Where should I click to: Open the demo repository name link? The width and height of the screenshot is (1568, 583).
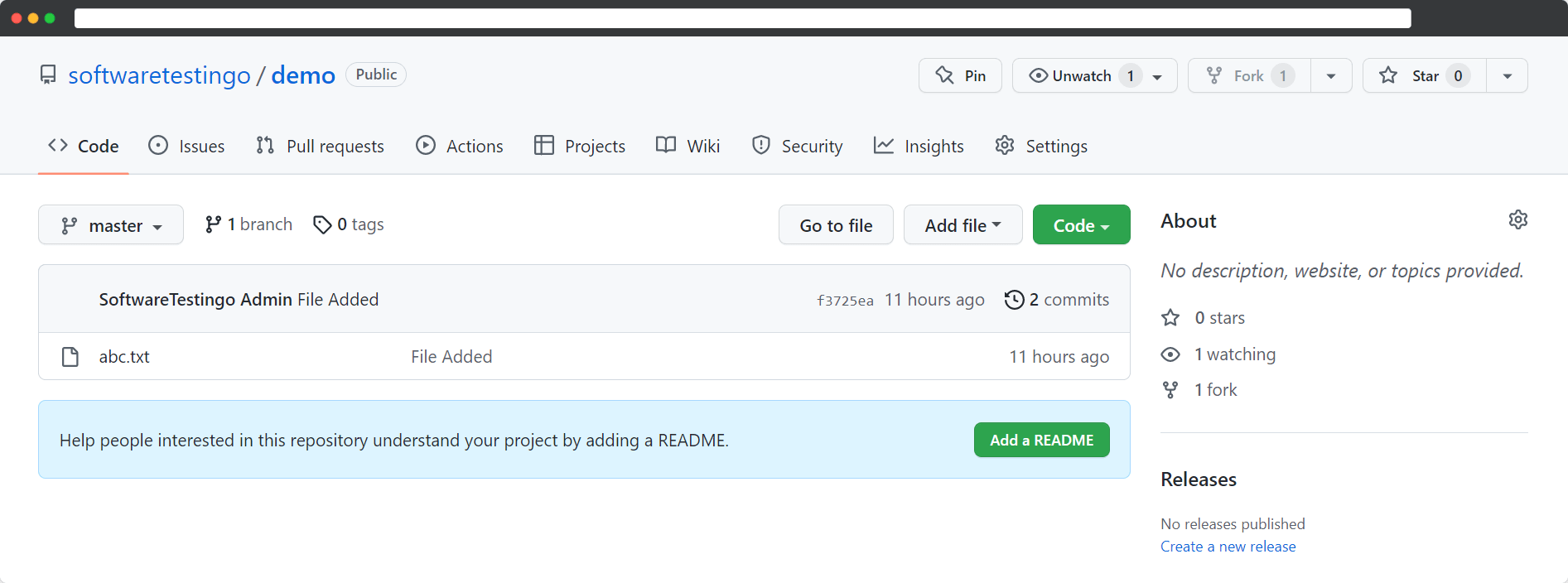click(303, 75)
